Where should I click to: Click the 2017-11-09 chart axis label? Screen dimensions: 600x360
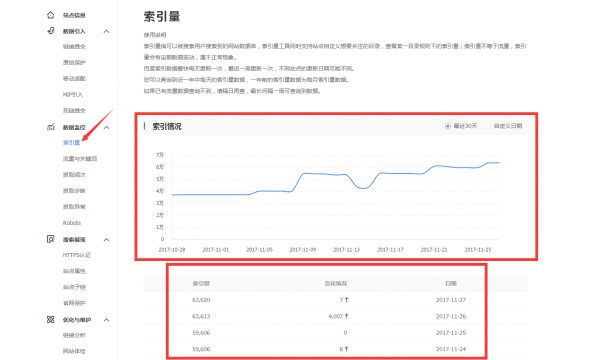coord(303,249)
